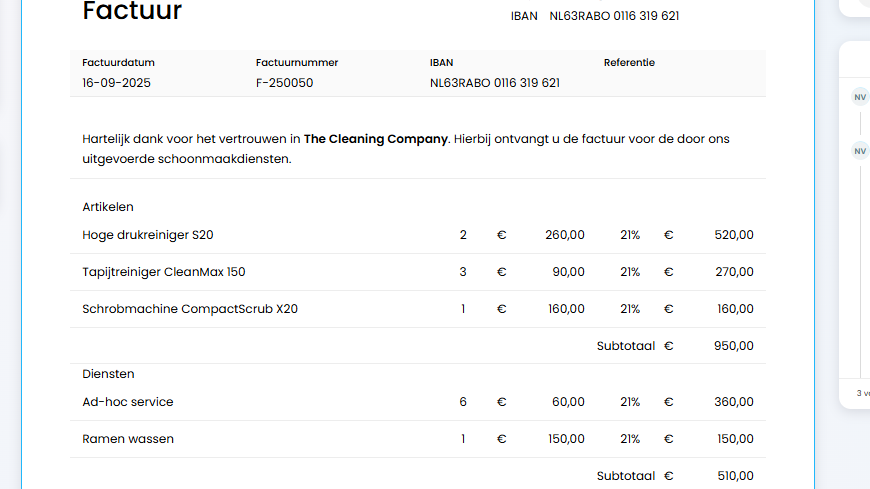Click the lower NV avatar in the timeline
The width and height of the screenshot is (870, 489).
(x=859, y=151)
